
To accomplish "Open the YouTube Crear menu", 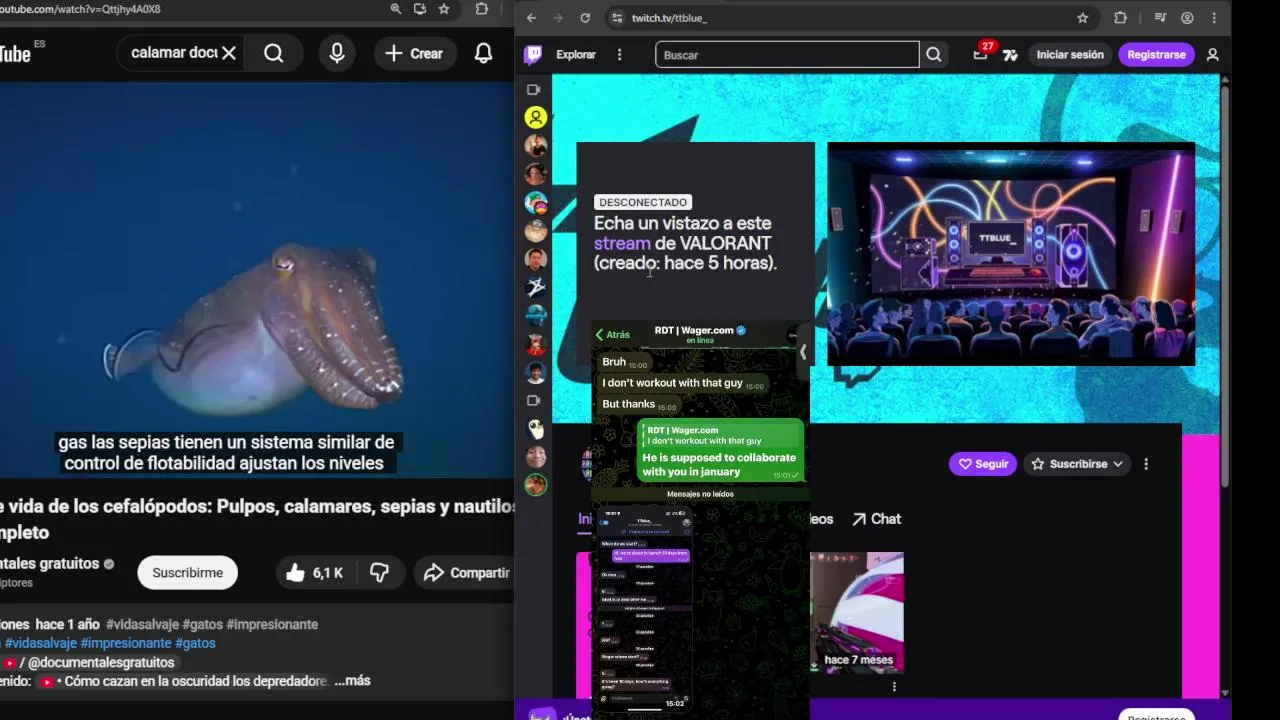I will [414, 53].
